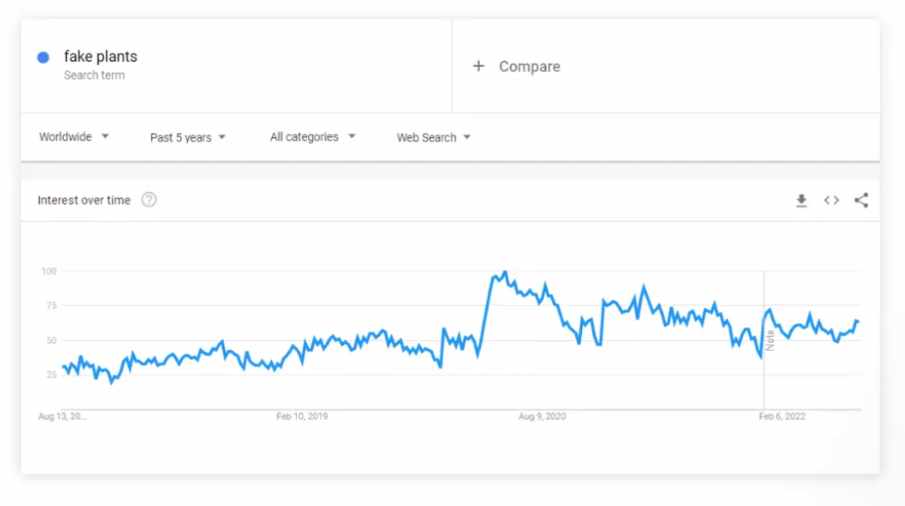Open the All categories dropdown
The image size is (905, 506).
point(312,137)
